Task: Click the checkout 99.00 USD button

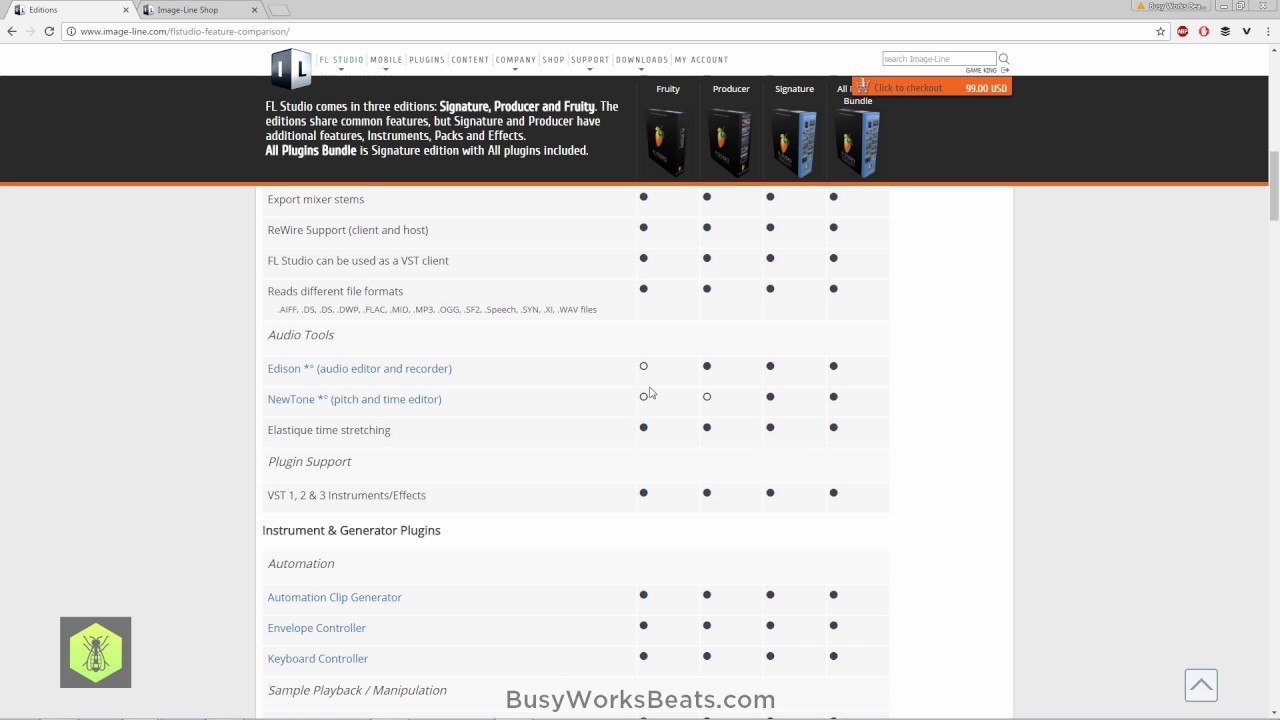Action: pos(931,87)
